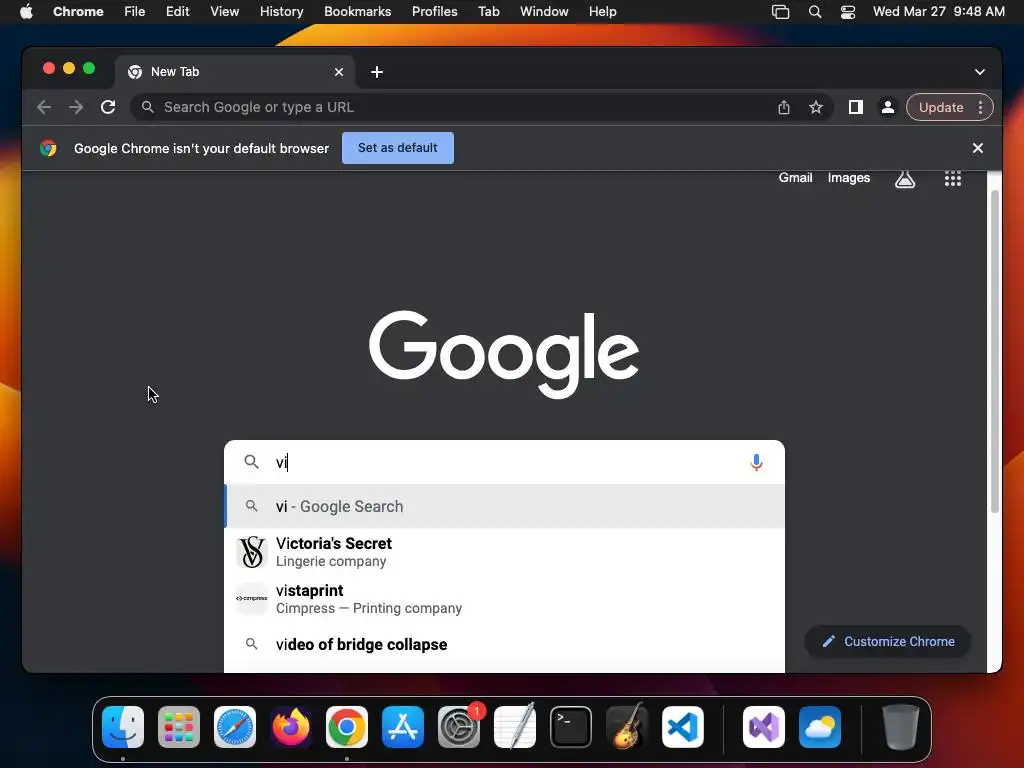
Task: Click Set as default button
Action: (x=398, y=148)
